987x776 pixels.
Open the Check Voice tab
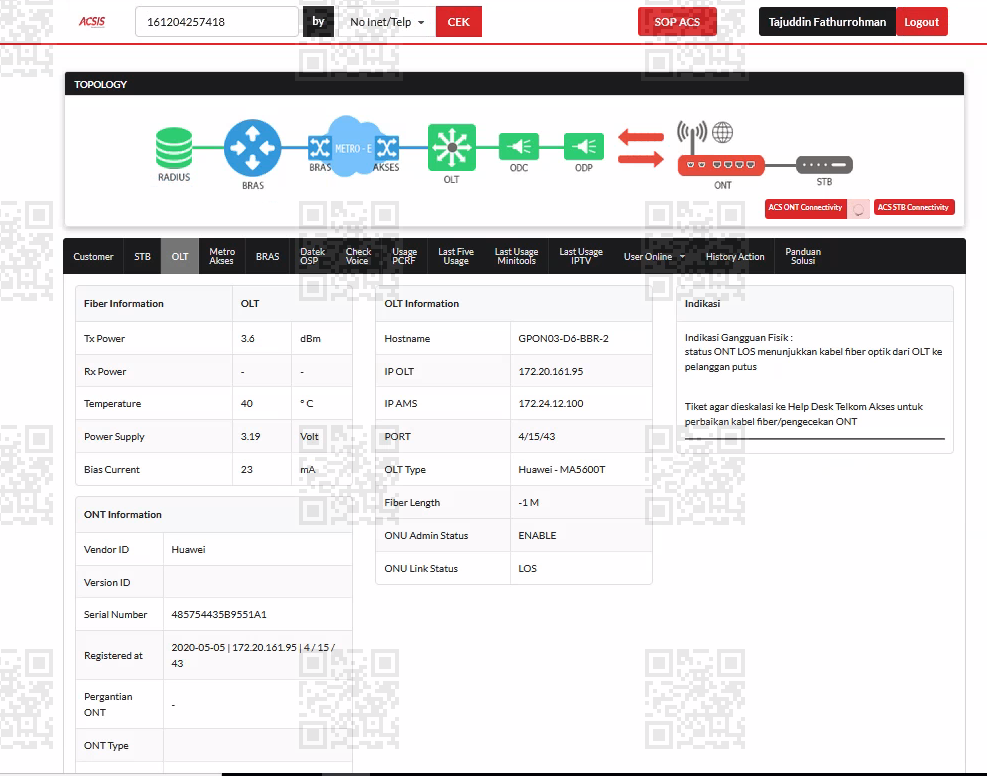(x=358, y=256)
